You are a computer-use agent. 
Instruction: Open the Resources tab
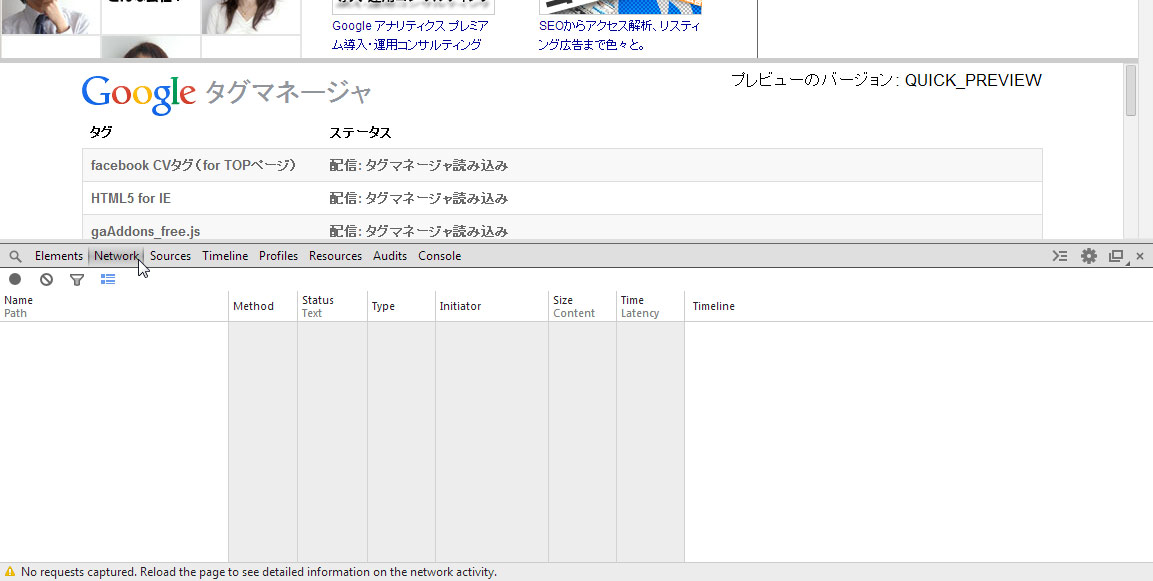point(335,256)
